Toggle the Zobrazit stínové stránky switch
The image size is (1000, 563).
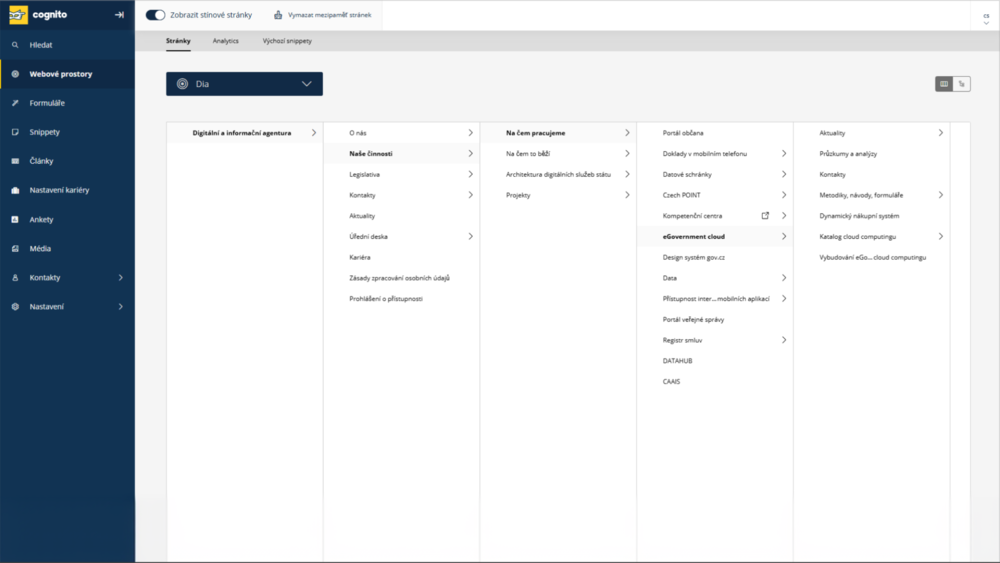155,15
